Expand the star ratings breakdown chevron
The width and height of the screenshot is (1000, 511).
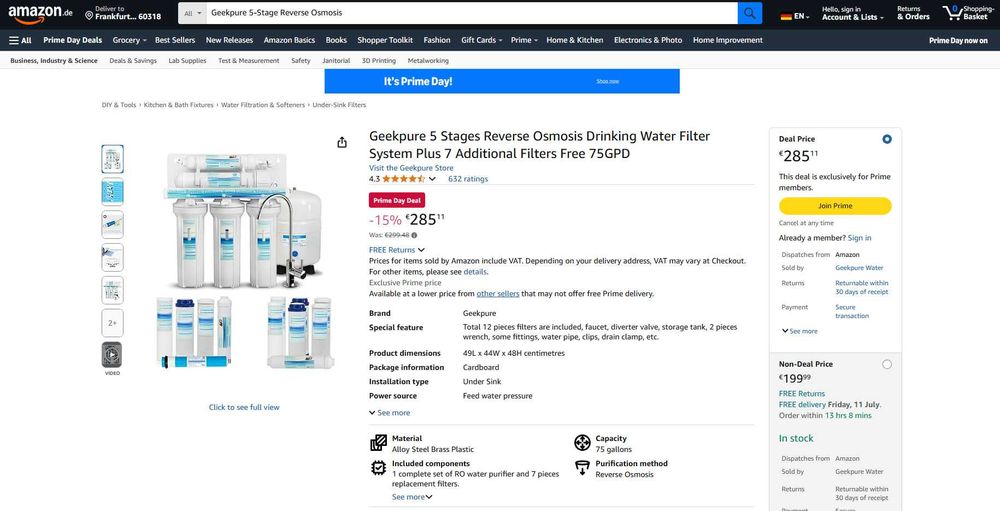pos(433,179)
